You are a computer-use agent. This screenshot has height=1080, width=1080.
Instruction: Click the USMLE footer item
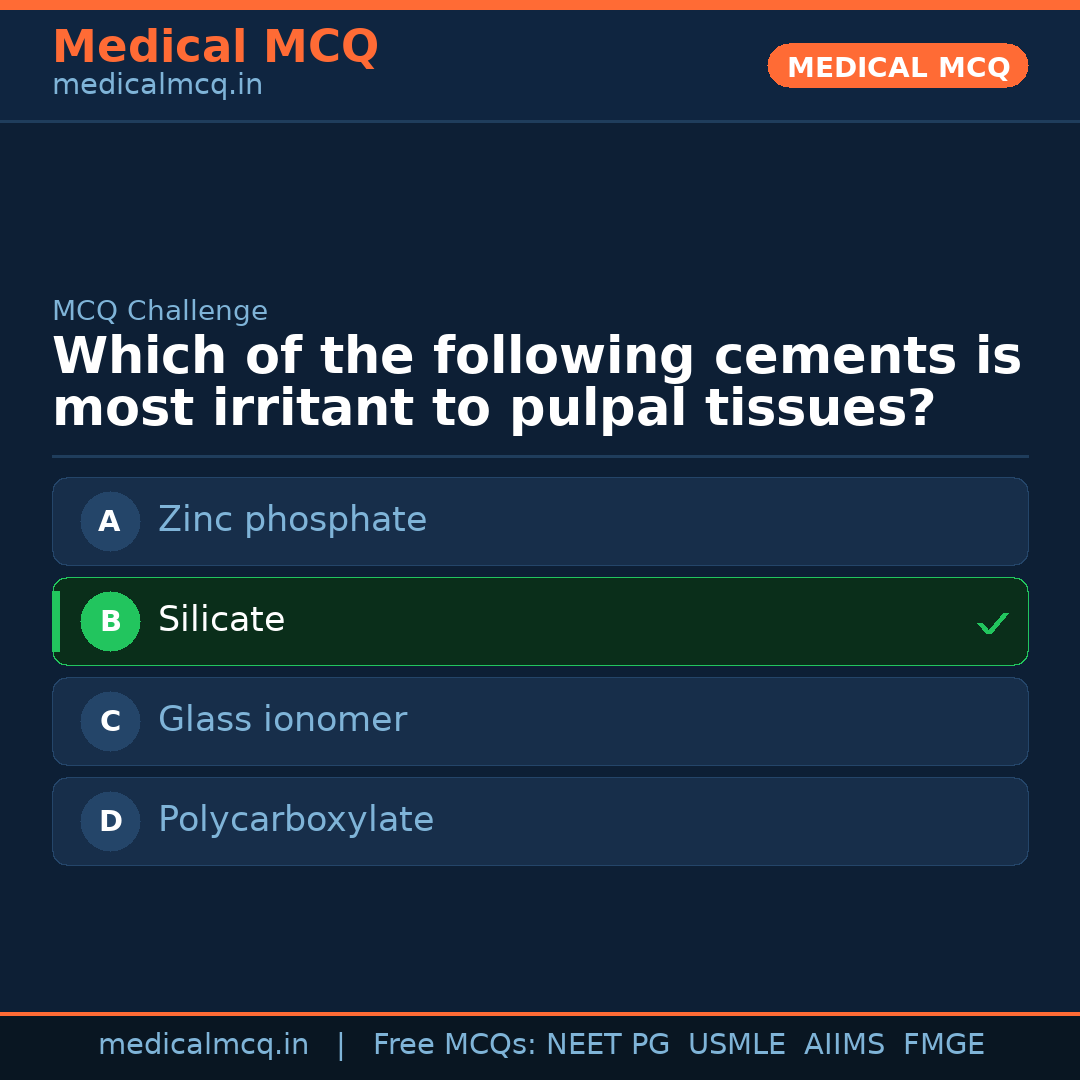pyautogui.click(x=737, y=1044)
